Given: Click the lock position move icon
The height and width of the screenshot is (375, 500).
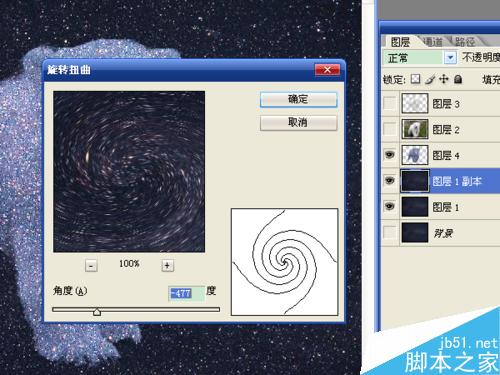Looking at the screenshot, I should [x=444, y=79].
